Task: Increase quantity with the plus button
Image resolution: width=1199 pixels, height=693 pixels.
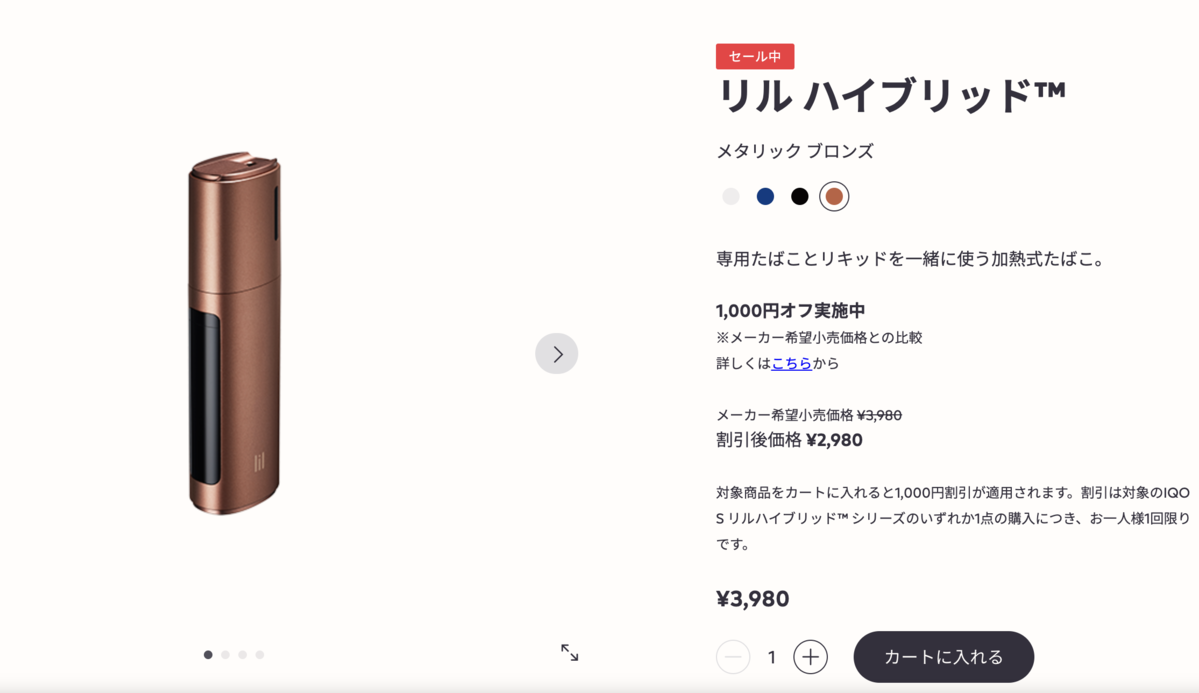Action: pos(810,657)
